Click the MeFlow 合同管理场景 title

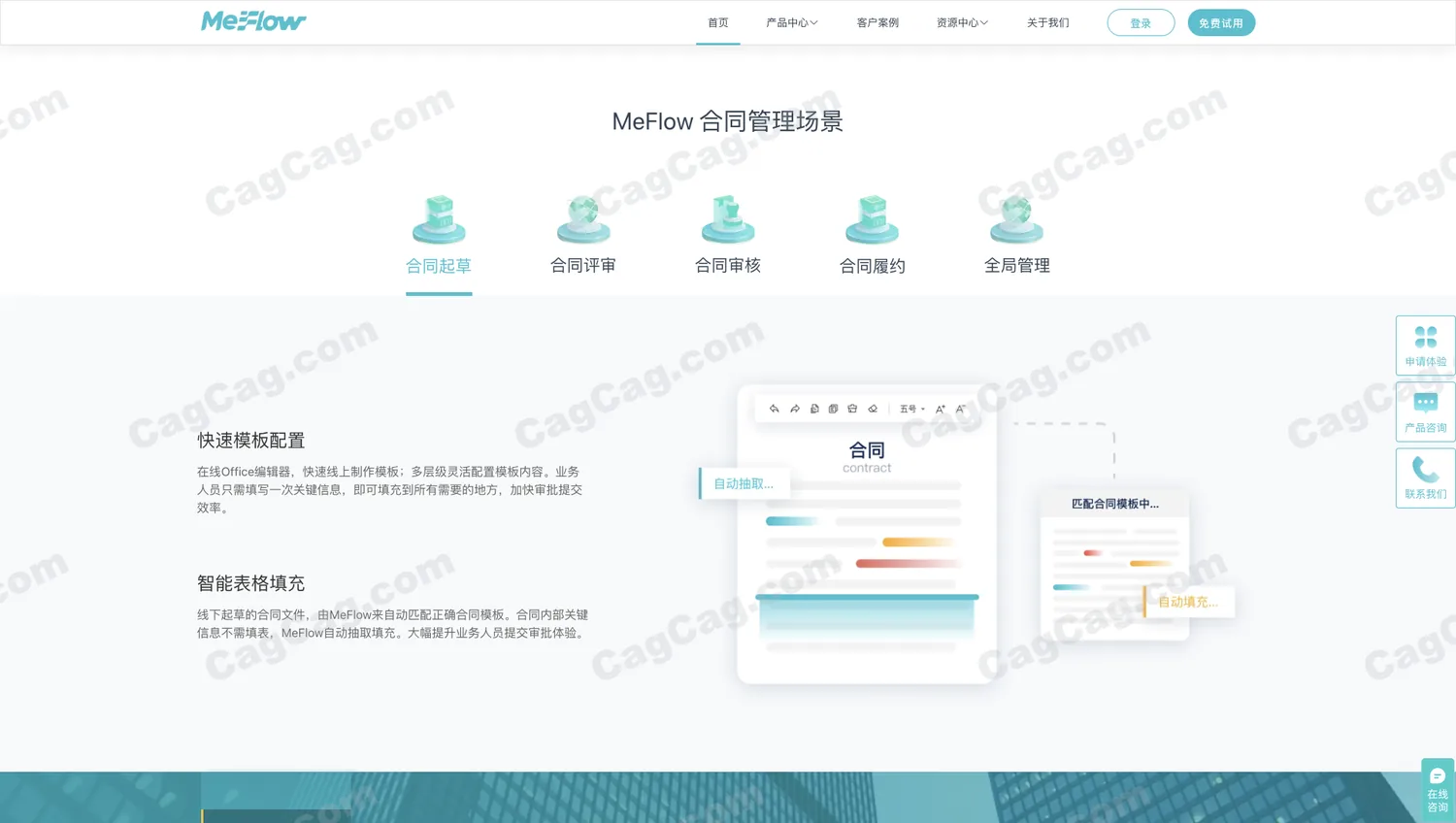[x=728, y=121]
